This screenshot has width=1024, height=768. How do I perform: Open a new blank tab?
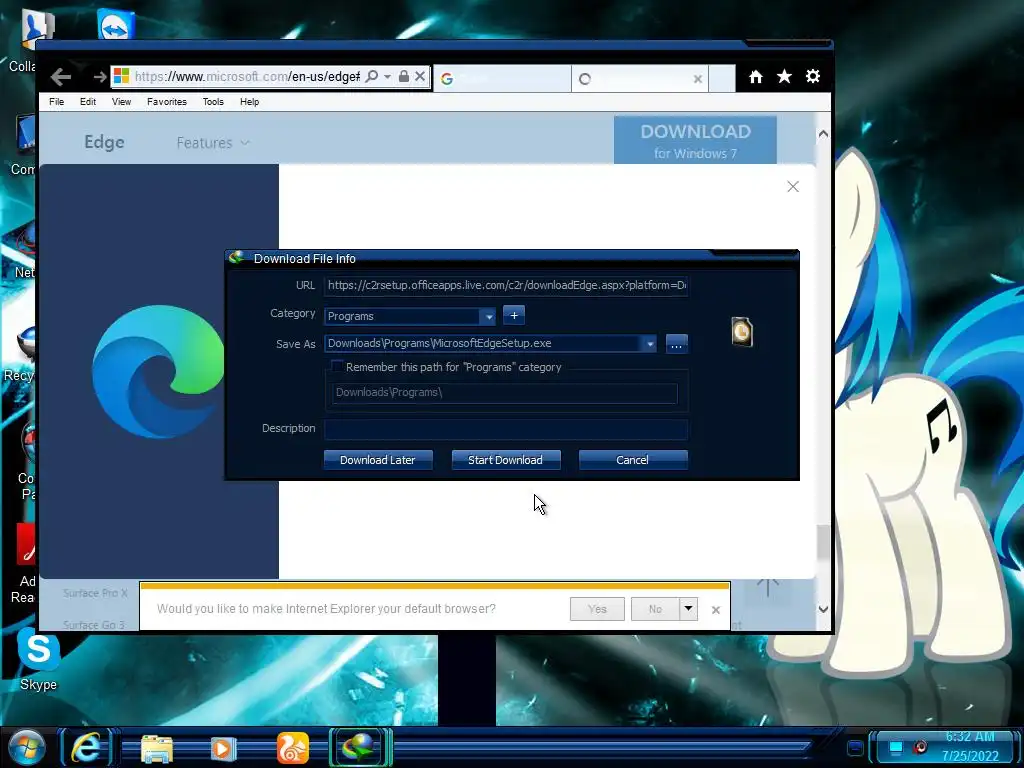tap(722, 78)
